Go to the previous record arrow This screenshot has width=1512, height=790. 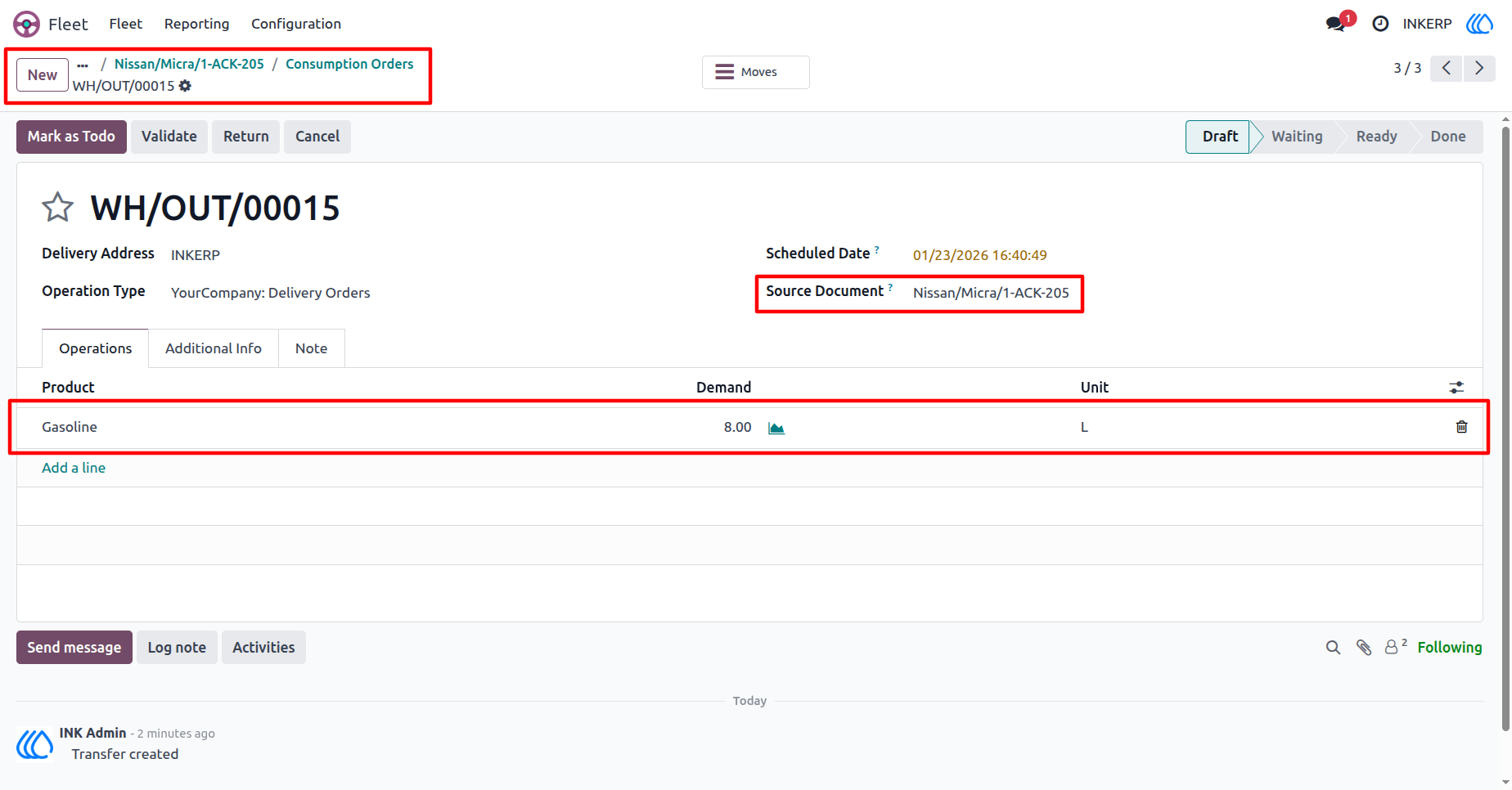(x=1447, y=68)
